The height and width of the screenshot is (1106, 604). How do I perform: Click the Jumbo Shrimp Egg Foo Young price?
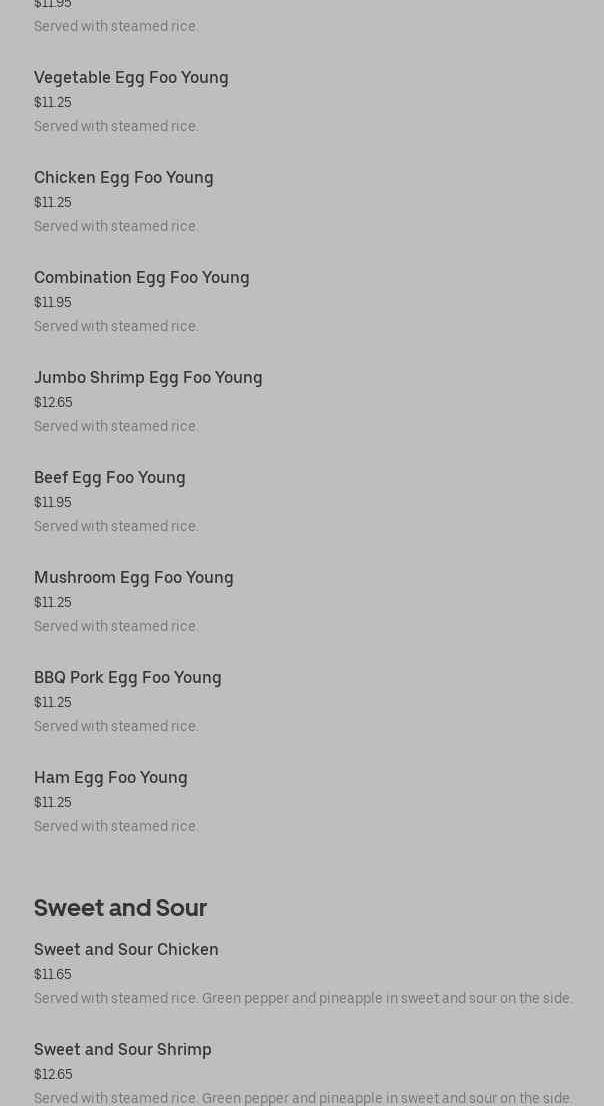pyautogui.click(x=53, y=403)
